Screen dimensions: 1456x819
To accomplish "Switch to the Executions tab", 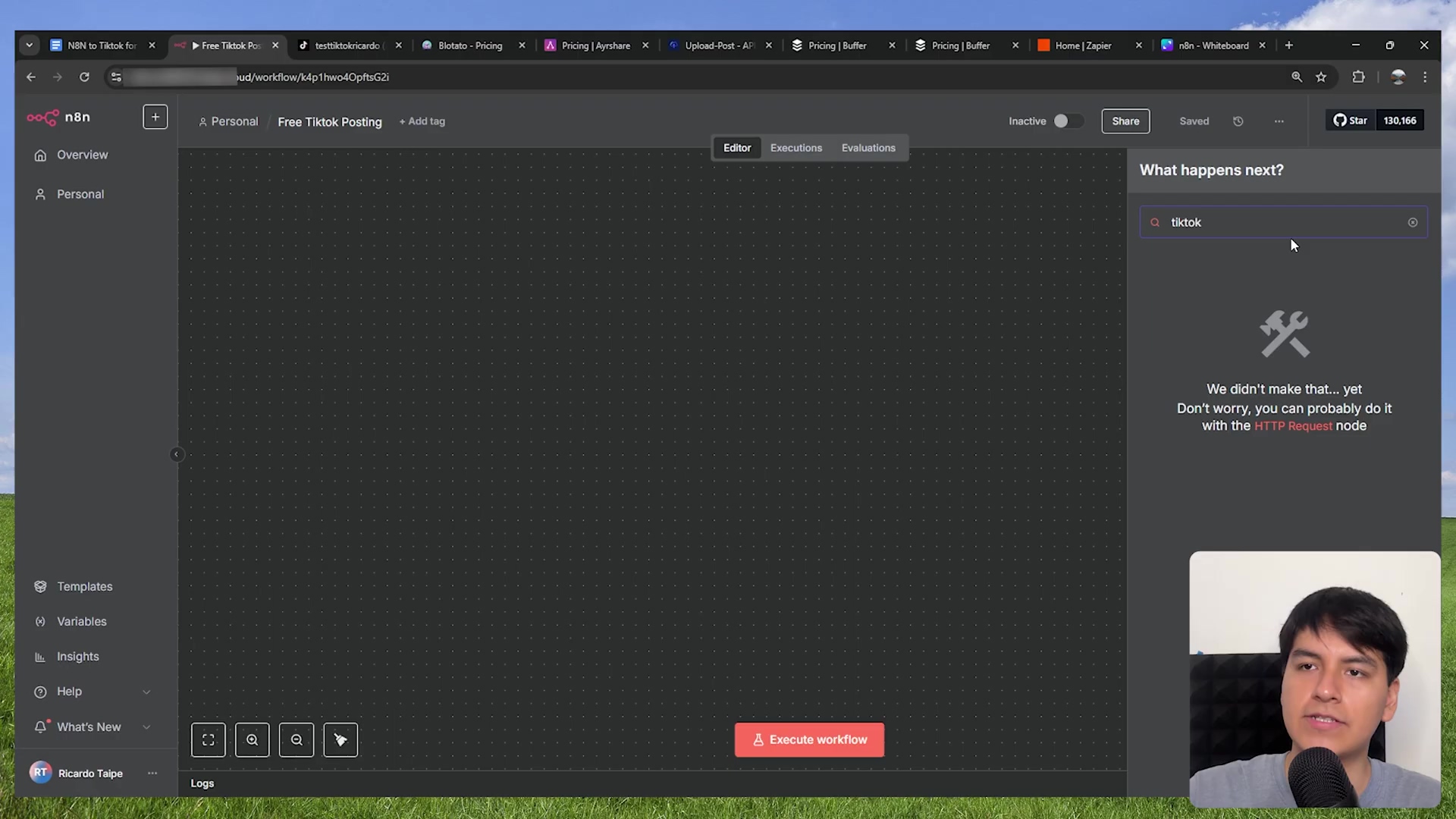I will pyautogui.click(x=795, y=148).
